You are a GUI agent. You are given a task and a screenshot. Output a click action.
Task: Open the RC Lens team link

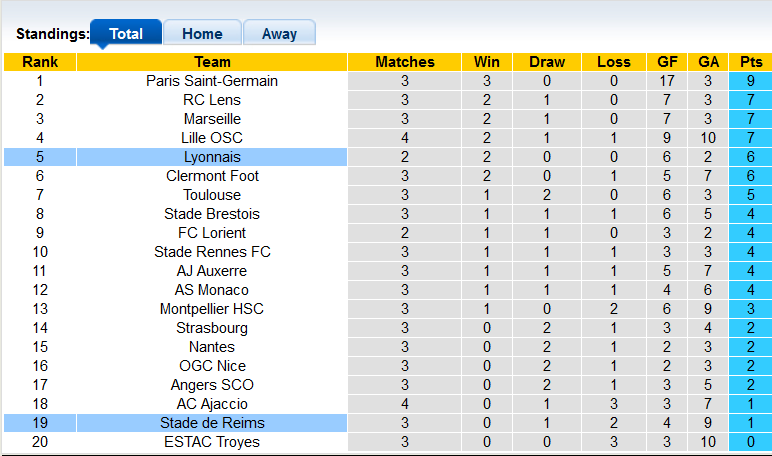pyautogui.click(x=212, y=100)
